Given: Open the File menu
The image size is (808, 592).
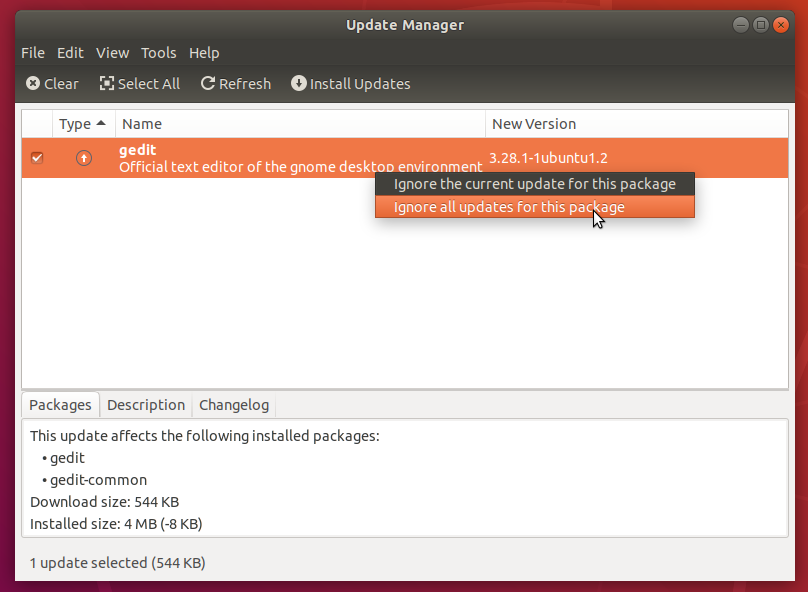Looking at the screenshot, I should click(32, 52).
